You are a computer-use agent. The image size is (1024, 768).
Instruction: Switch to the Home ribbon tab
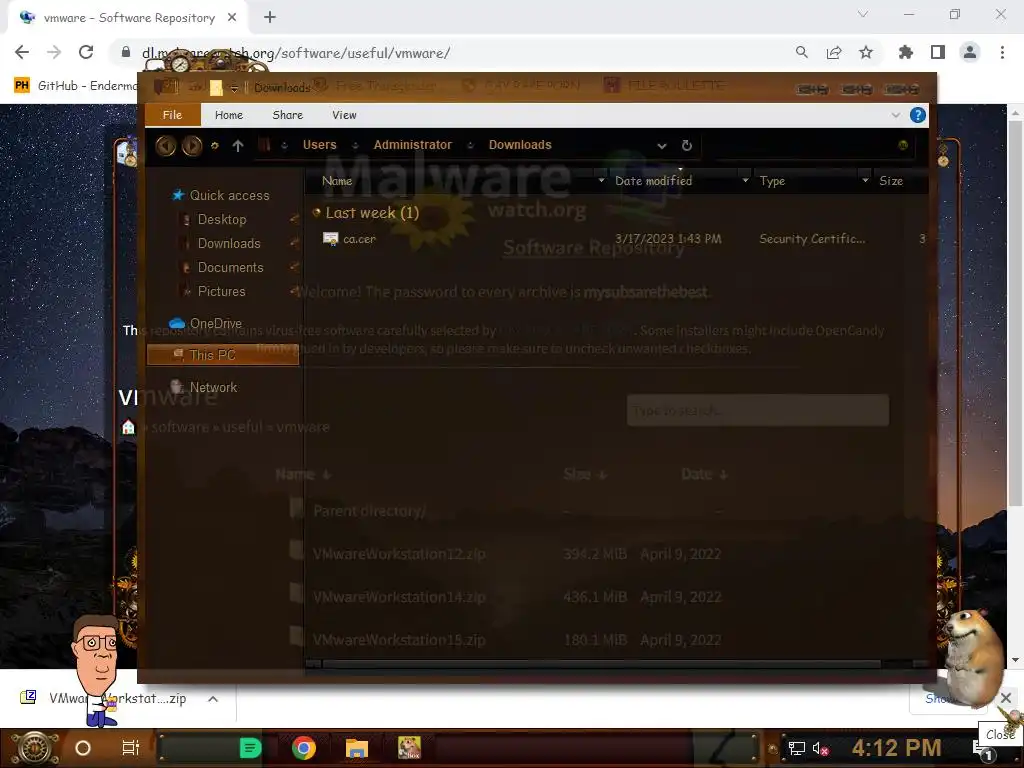[229, 115]
